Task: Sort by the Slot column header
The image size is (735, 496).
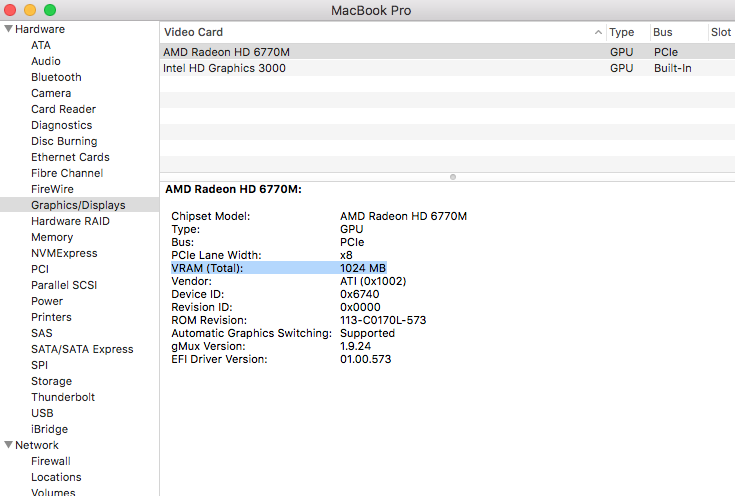Action: pyautogui.click(x=720, y=32)
